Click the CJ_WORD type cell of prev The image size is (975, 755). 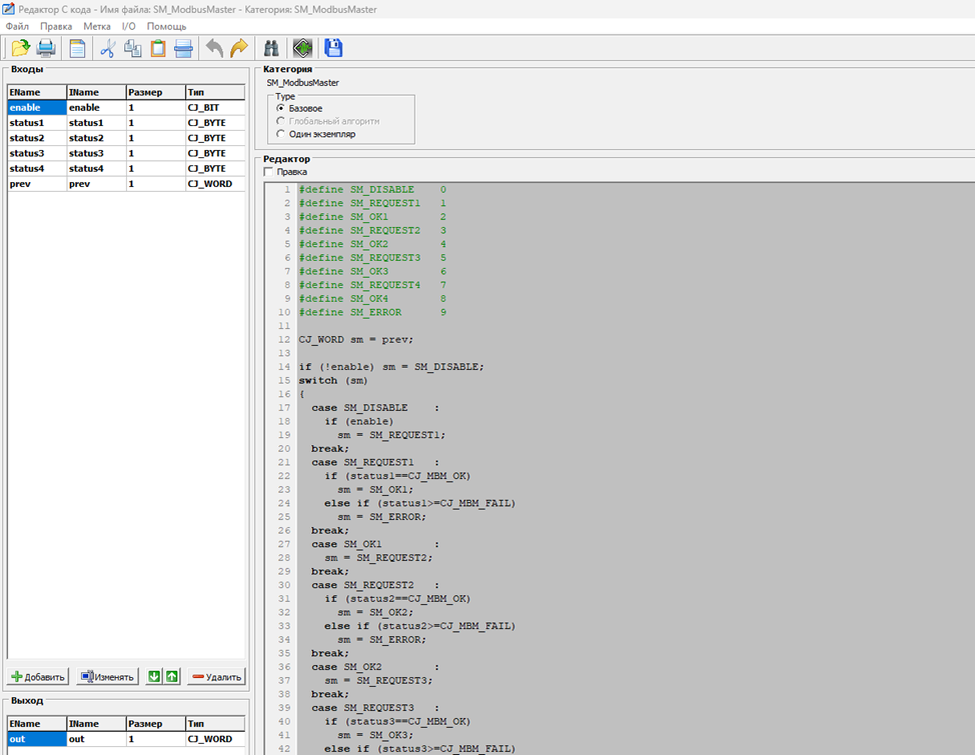point(215,183)
